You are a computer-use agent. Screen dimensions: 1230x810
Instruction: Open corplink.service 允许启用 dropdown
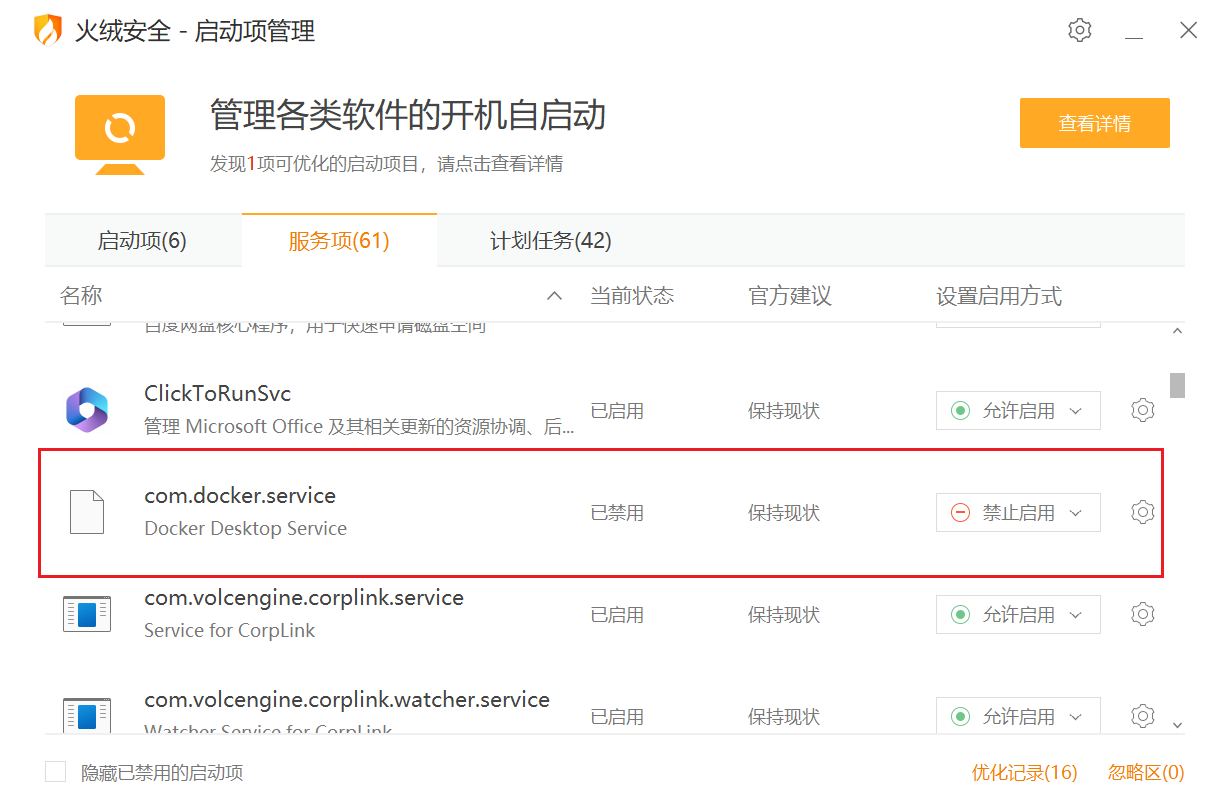coord(1018,614)
